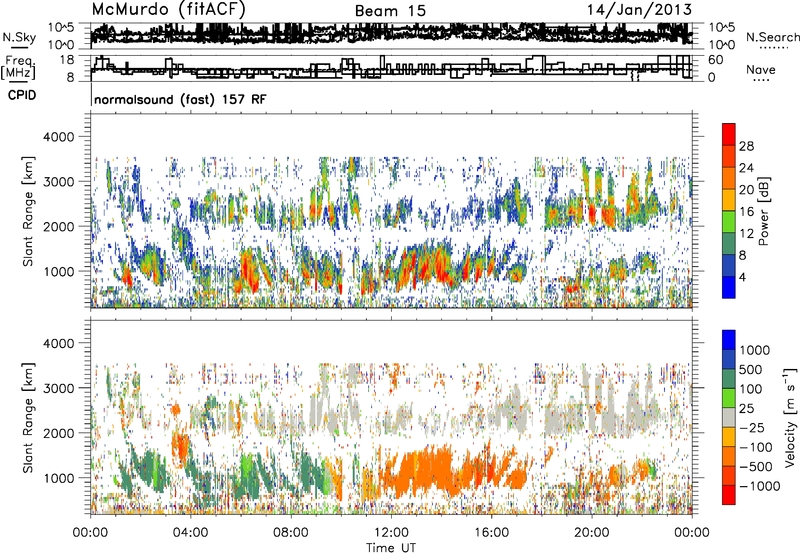This screenshot has height=554, width=800.
Task: Click the date '14/Jan/2013'
Action: [639, 9]
